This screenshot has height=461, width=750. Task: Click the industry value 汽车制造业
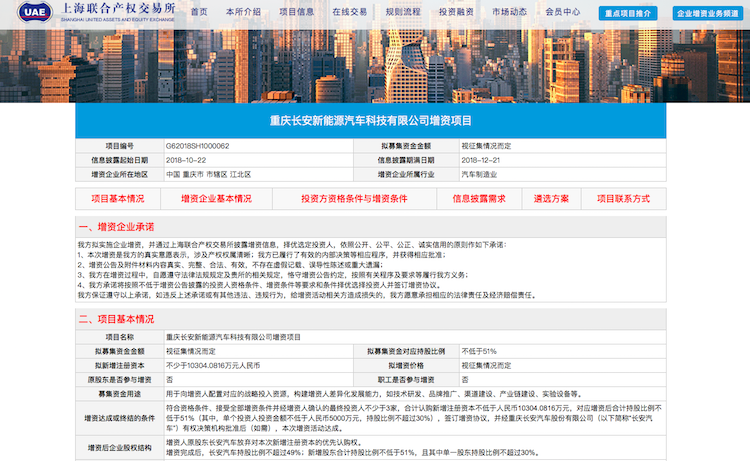(x=479, y=175)
